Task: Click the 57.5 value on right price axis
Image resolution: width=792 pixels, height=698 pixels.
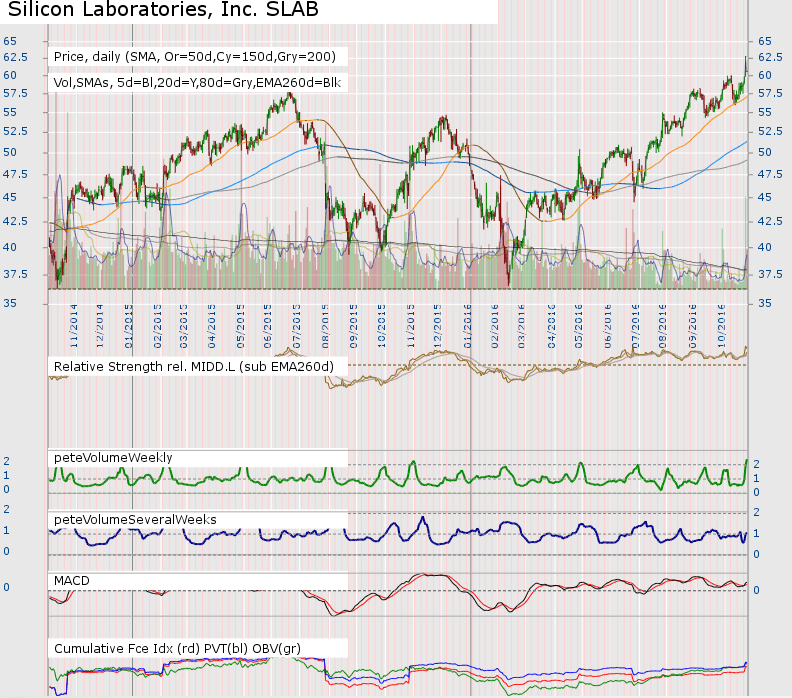Action: 770,93
